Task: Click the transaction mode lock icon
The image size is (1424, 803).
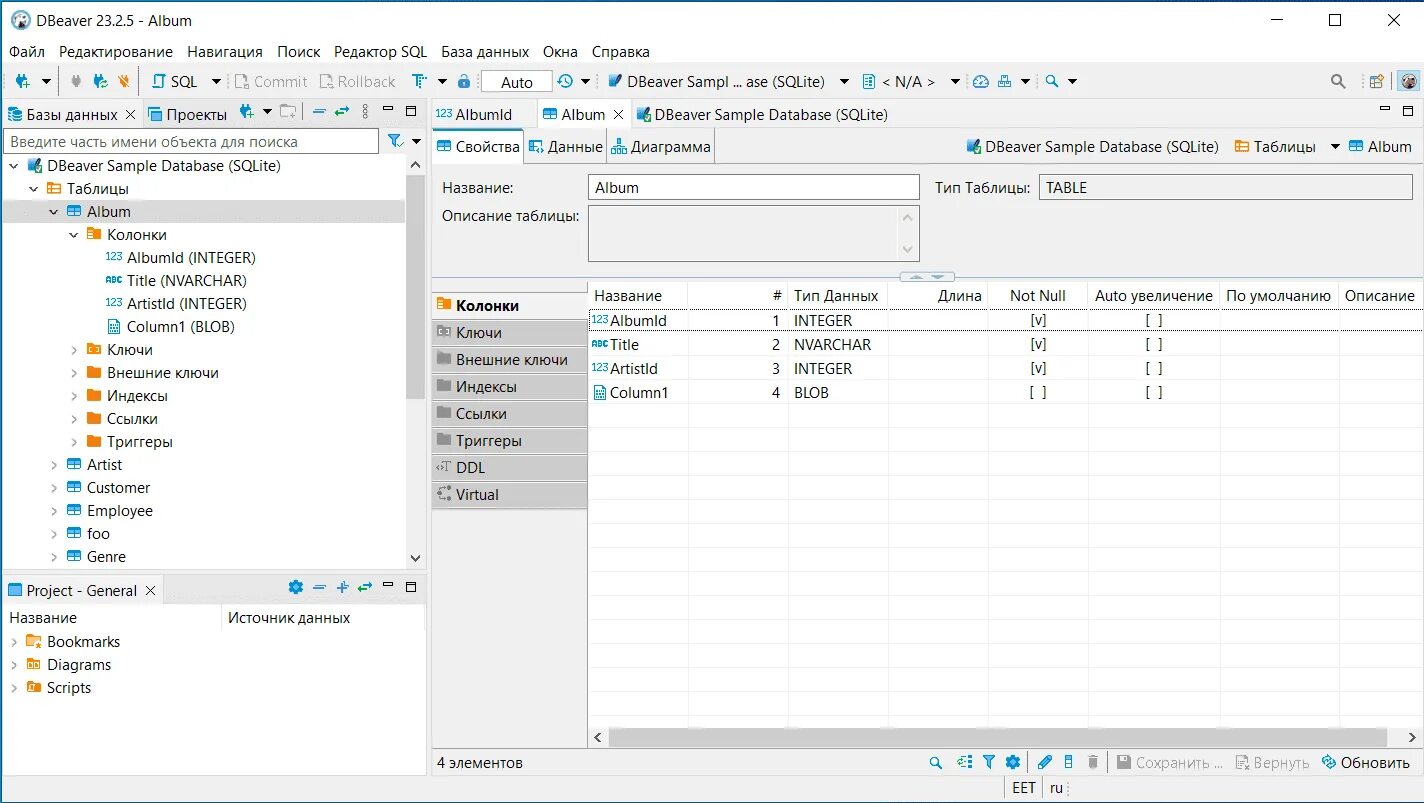Action: (463, 81)
